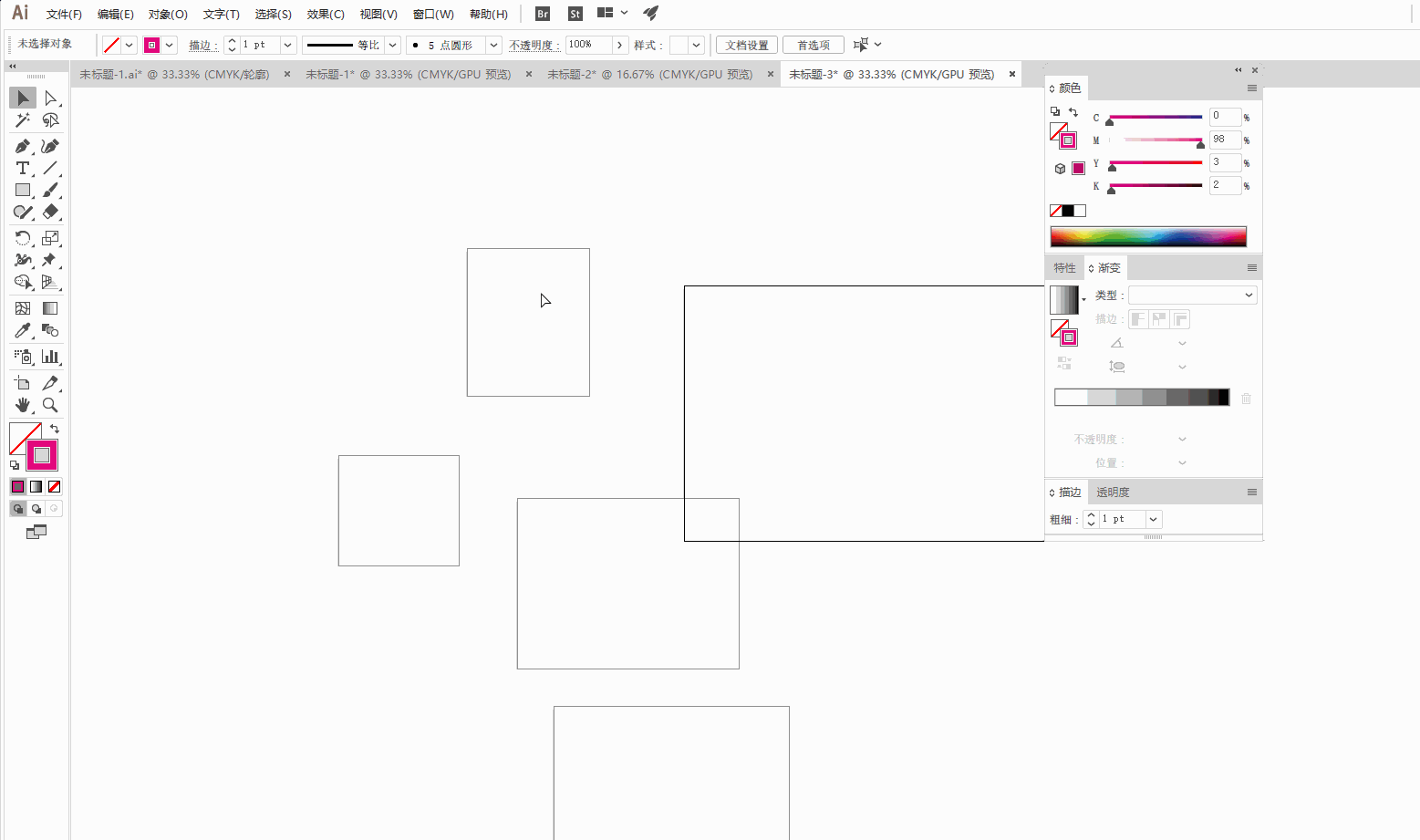
Task: Open stroke weight 粗细 dropdown in stroke panel
Action: pyautogui.click(x=1154, y=519)
